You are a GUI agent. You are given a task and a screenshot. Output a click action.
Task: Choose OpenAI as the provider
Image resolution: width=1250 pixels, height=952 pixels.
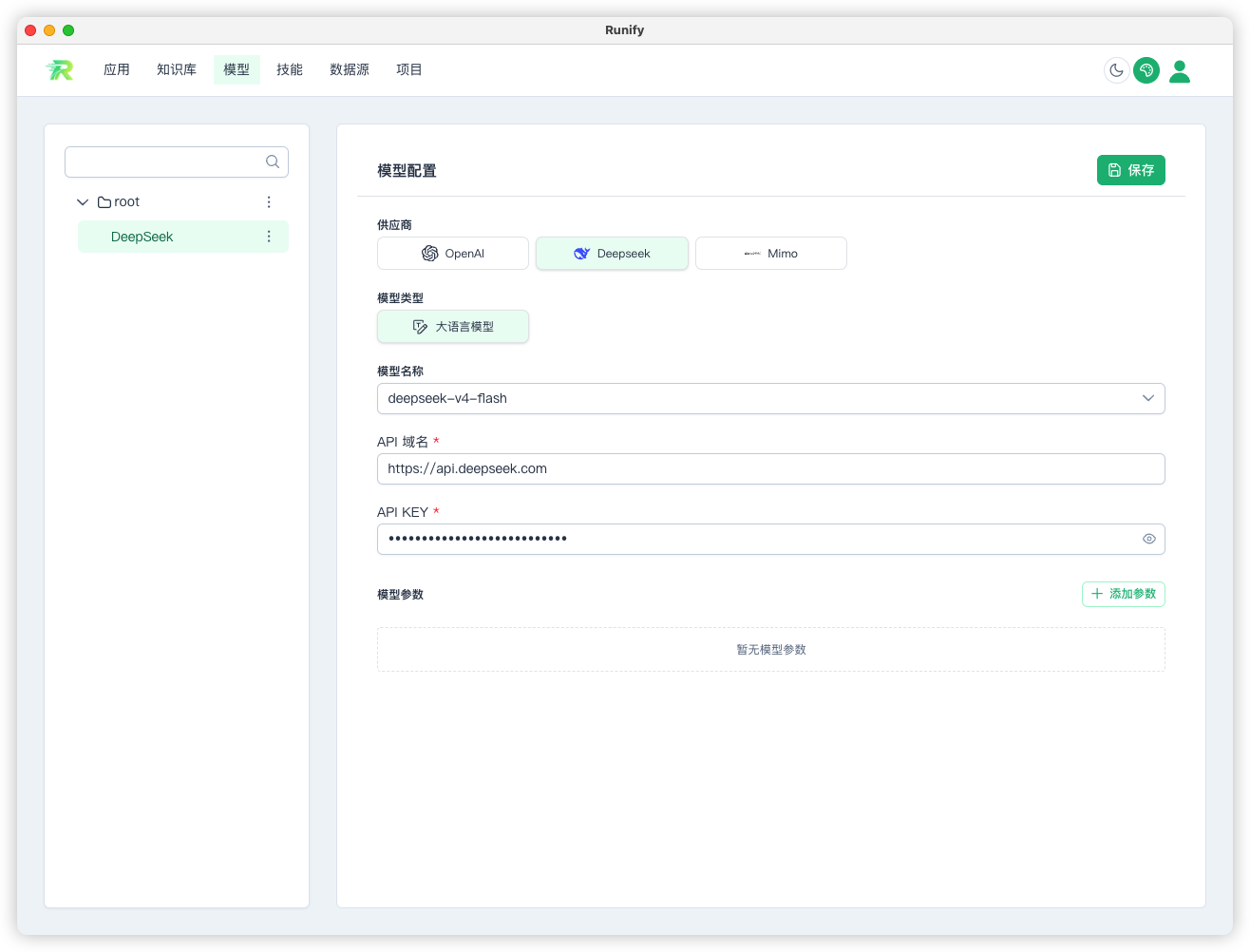pyautogui.click(x=453, y=254)
